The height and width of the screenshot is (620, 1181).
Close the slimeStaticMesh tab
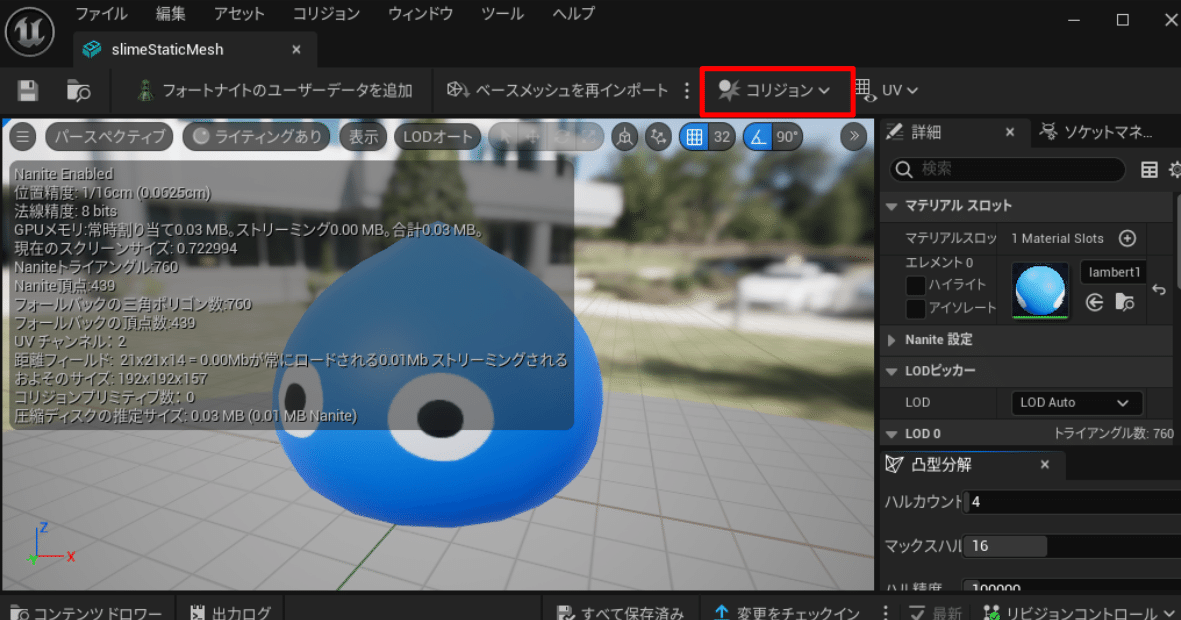(296, 50)
